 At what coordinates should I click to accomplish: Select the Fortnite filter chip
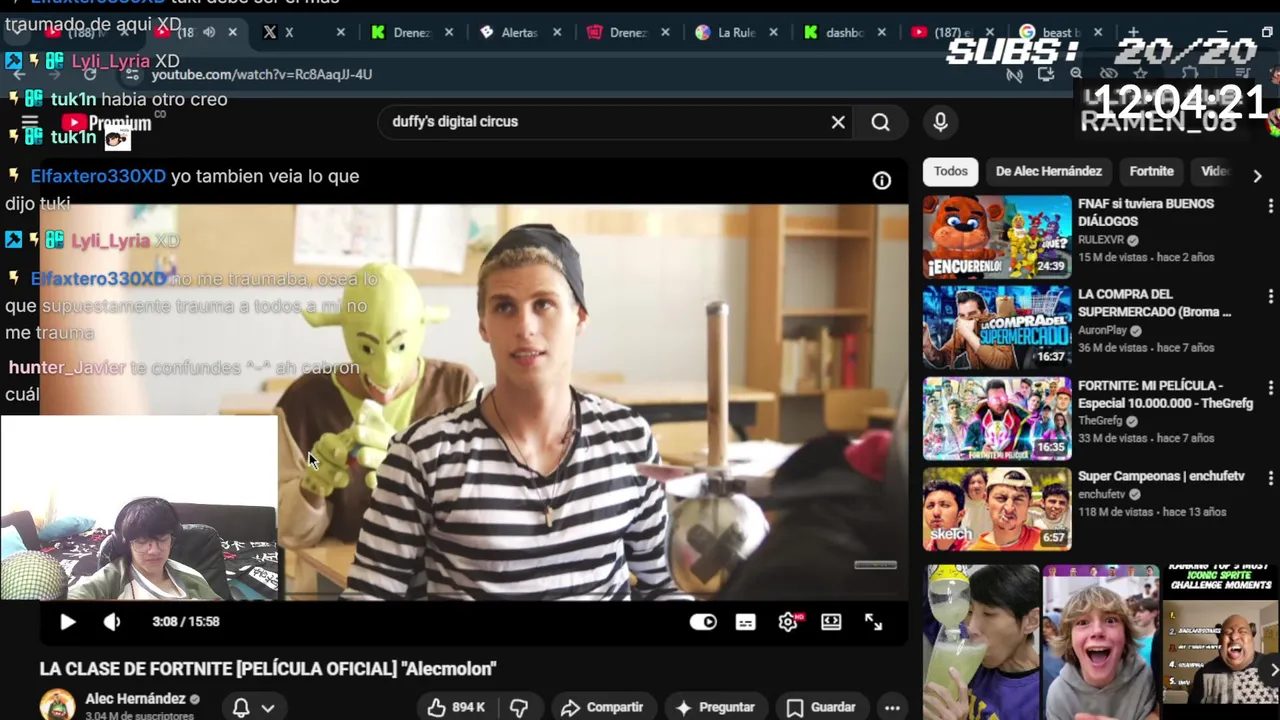(1152, 172)
